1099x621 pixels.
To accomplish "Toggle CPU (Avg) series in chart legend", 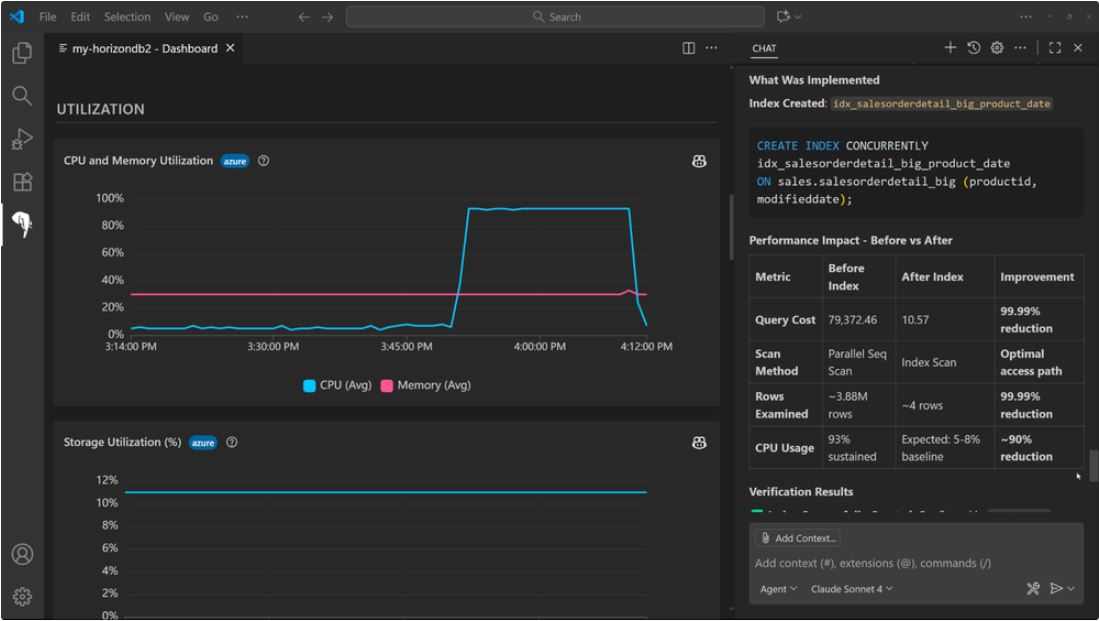I will 337,385.
